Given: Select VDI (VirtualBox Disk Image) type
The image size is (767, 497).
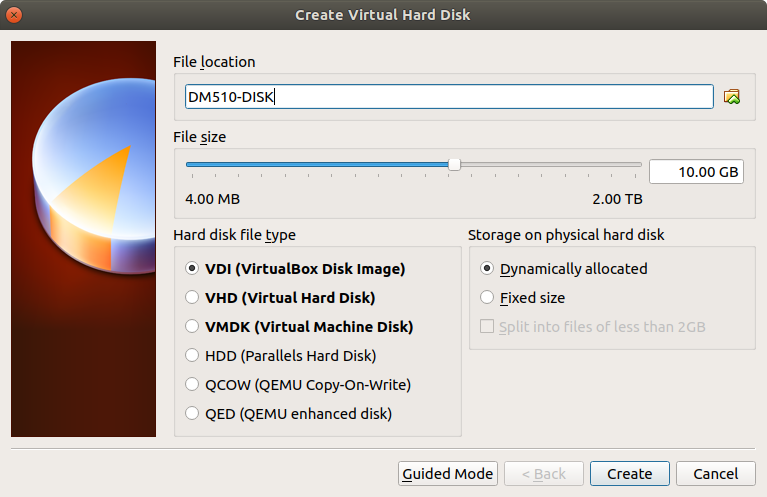Looking at the screenshot, I should click(295, 269).
